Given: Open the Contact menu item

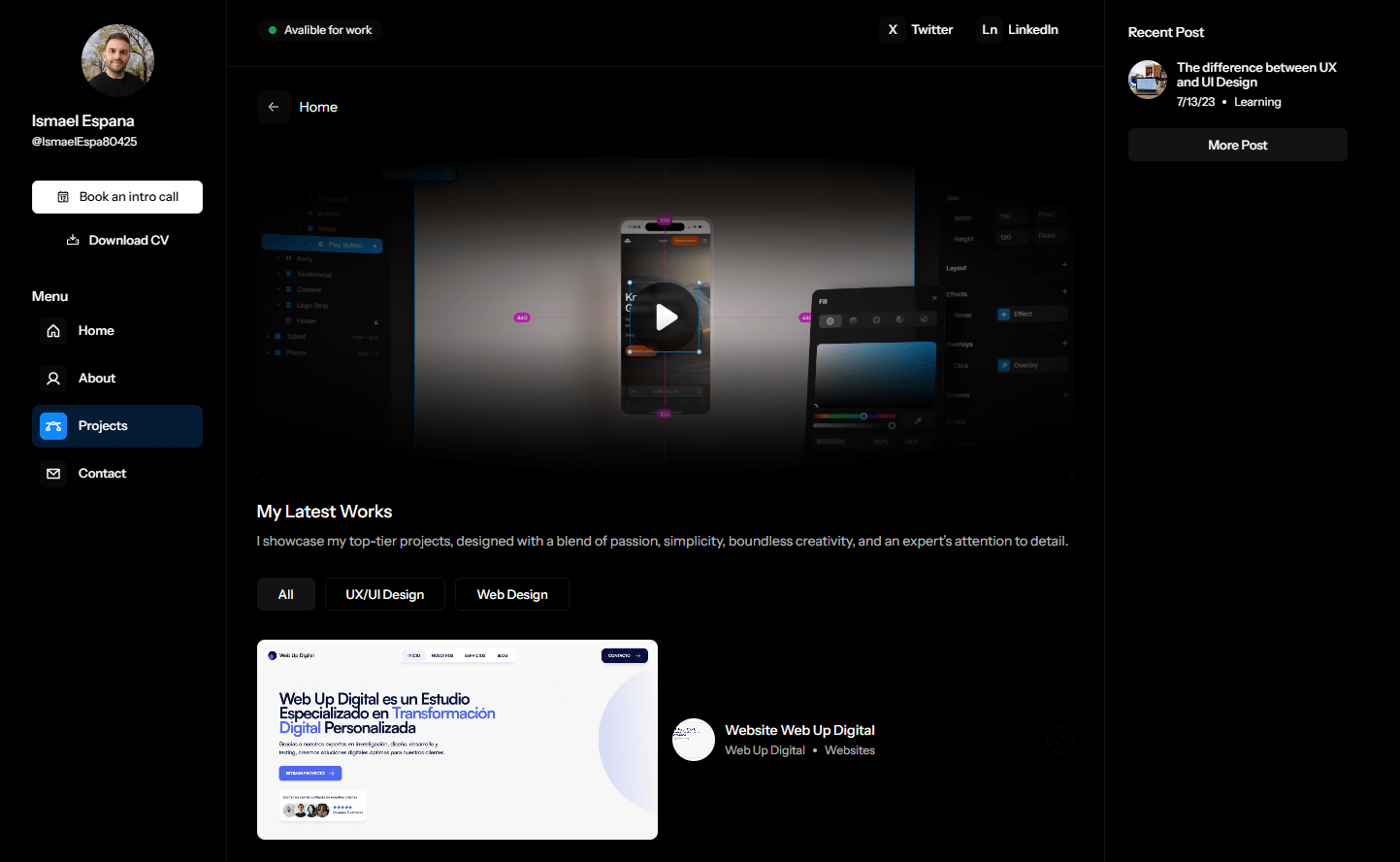Looking at the screenshot, I should coord(117,474).
